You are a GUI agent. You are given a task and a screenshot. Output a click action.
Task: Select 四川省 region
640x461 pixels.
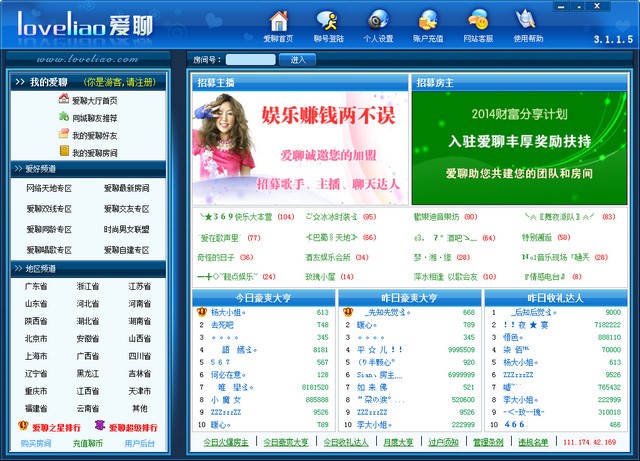tap(140, 356)
